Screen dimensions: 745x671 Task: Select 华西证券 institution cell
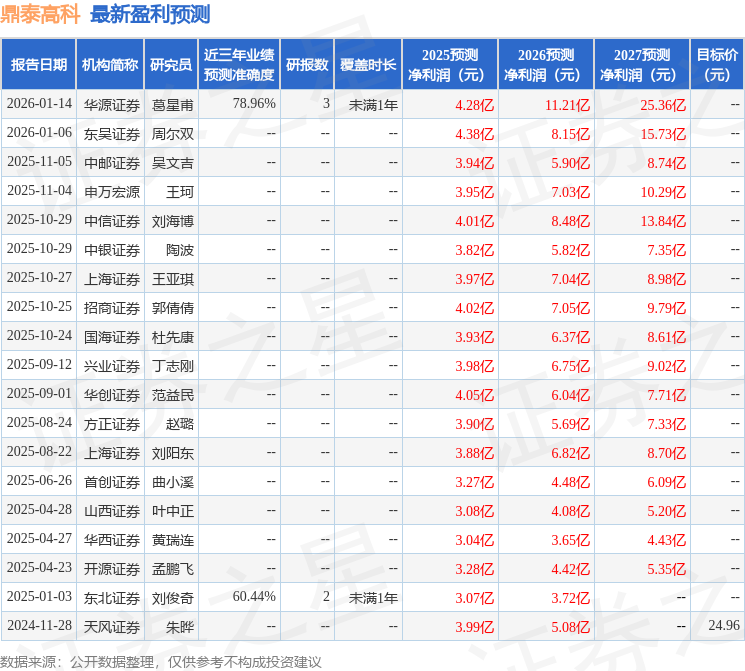(112, 540)
